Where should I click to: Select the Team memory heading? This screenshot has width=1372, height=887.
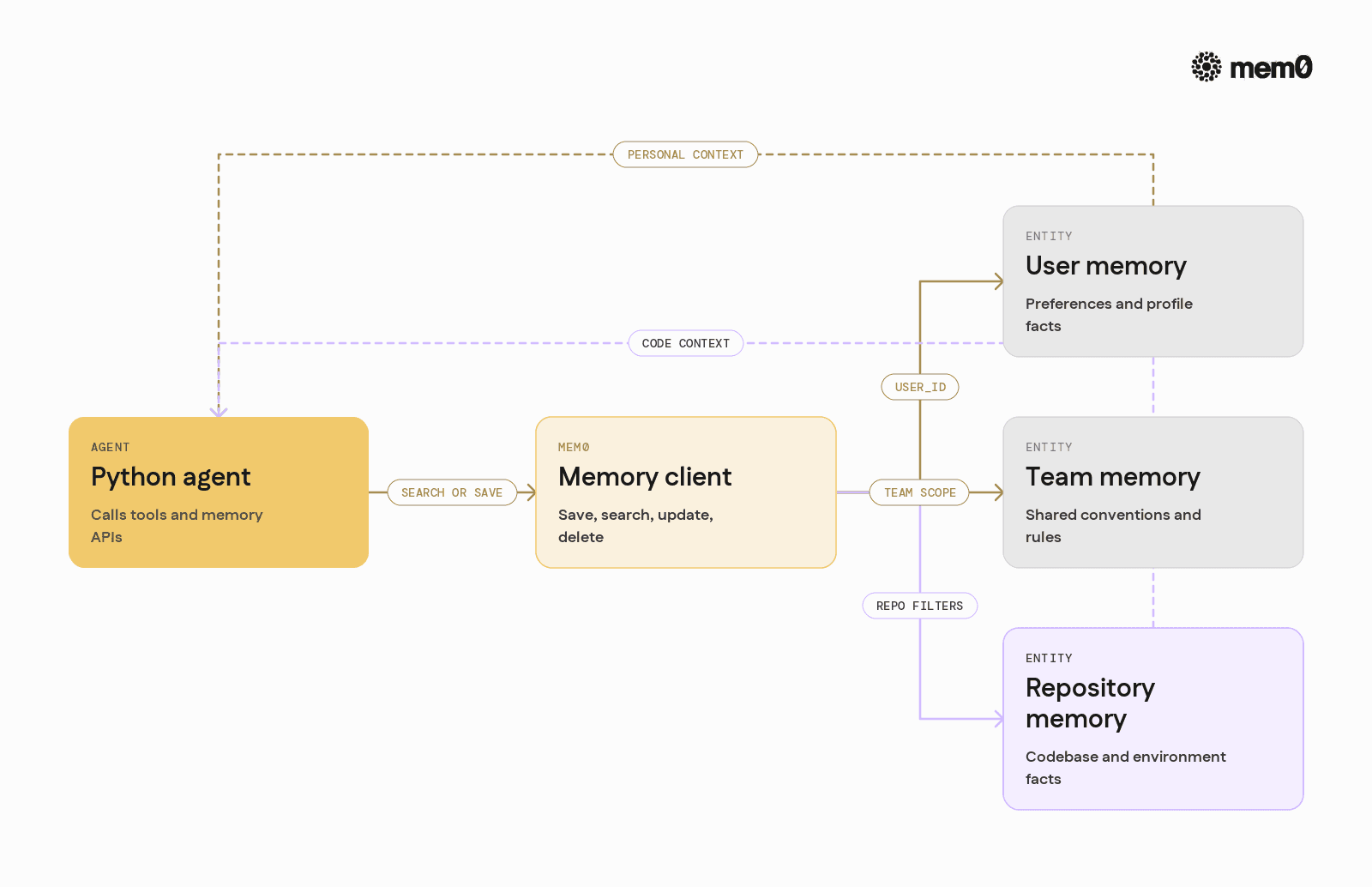point(1113,477)
